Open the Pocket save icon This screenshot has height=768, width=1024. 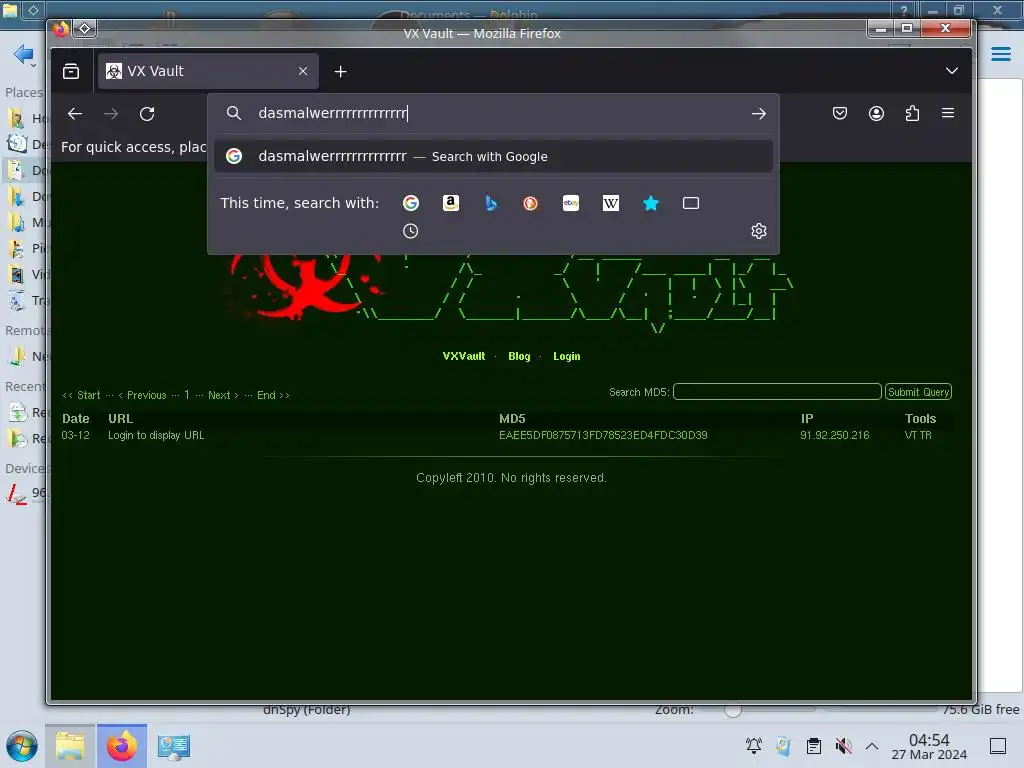[x=840, y=114]
